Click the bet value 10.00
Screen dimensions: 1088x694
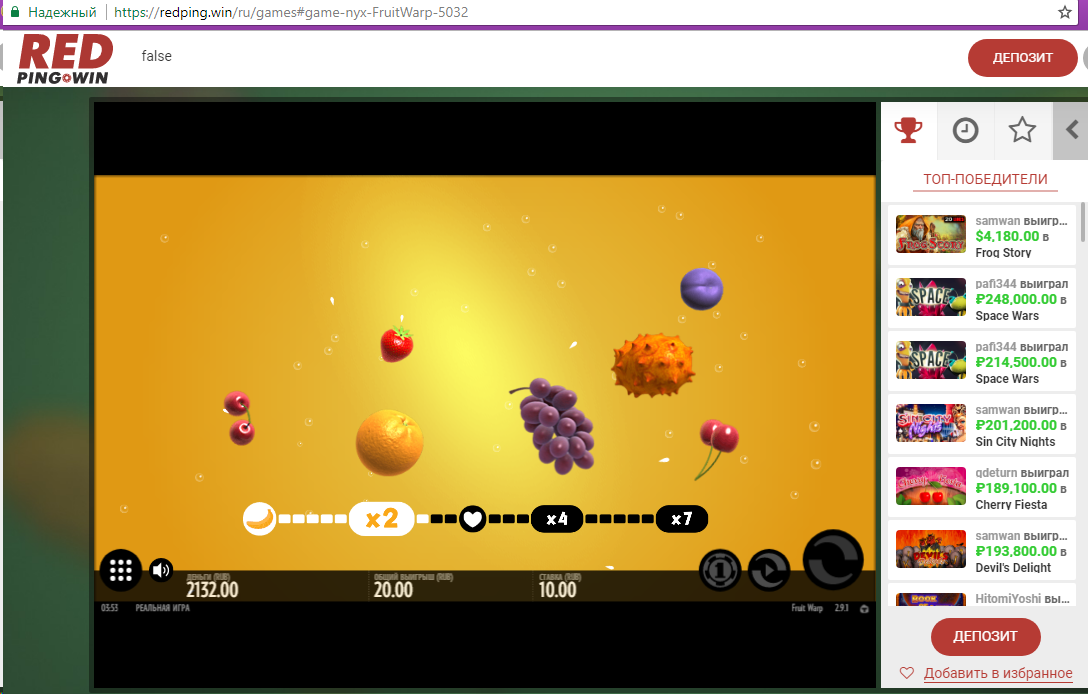(557, 590)
